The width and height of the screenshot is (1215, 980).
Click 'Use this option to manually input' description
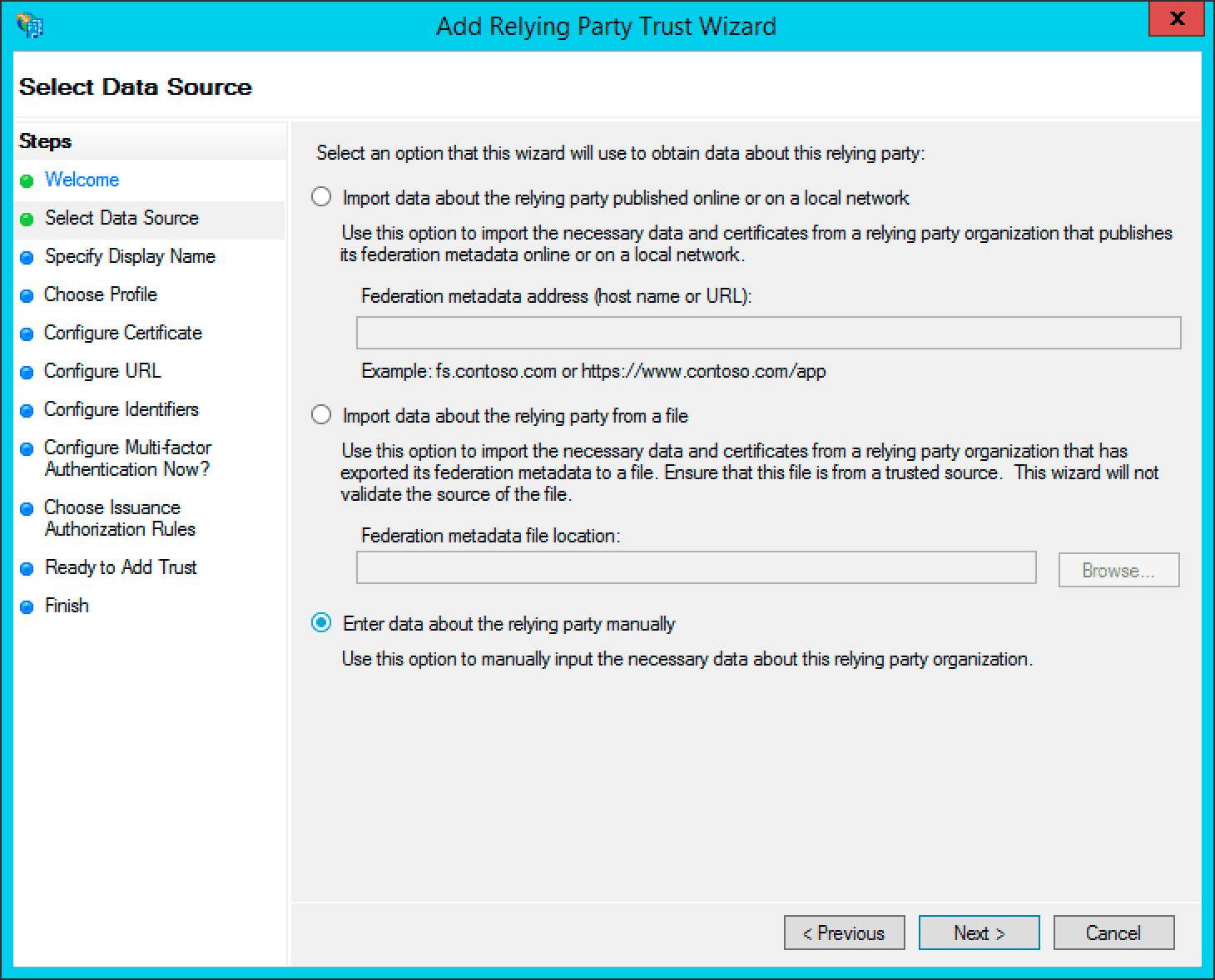(687, 659)
